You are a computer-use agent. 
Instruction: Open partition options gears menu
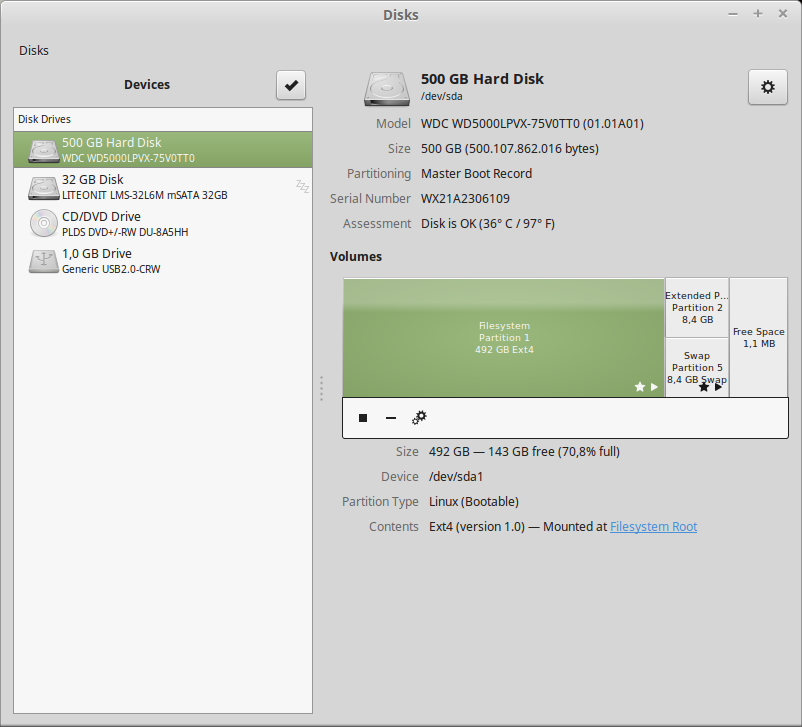click(x=419, y=418)
